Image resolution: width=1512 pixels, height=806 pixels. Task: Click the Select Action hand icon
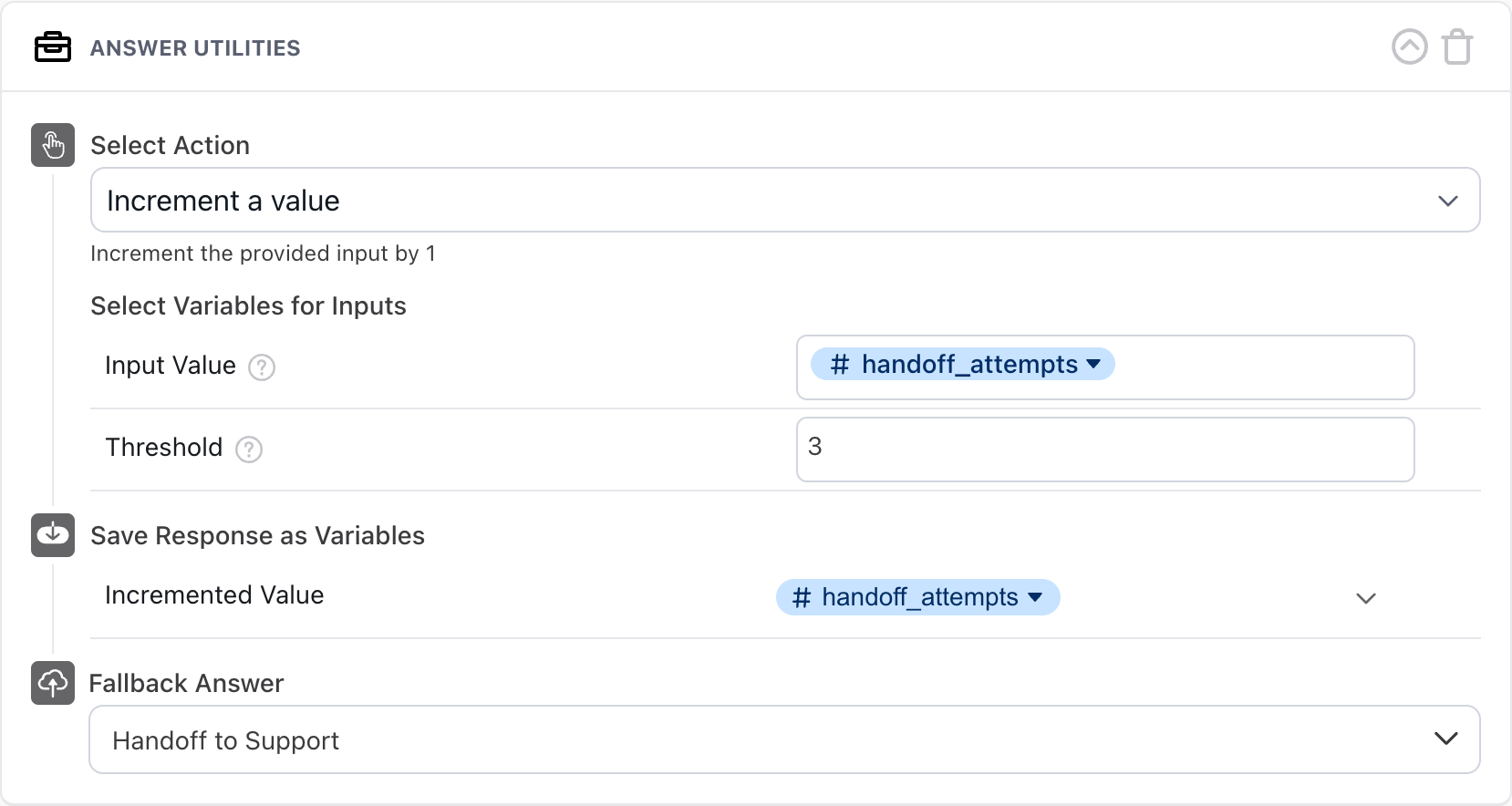pyautogui.click(x=53, y=145)
